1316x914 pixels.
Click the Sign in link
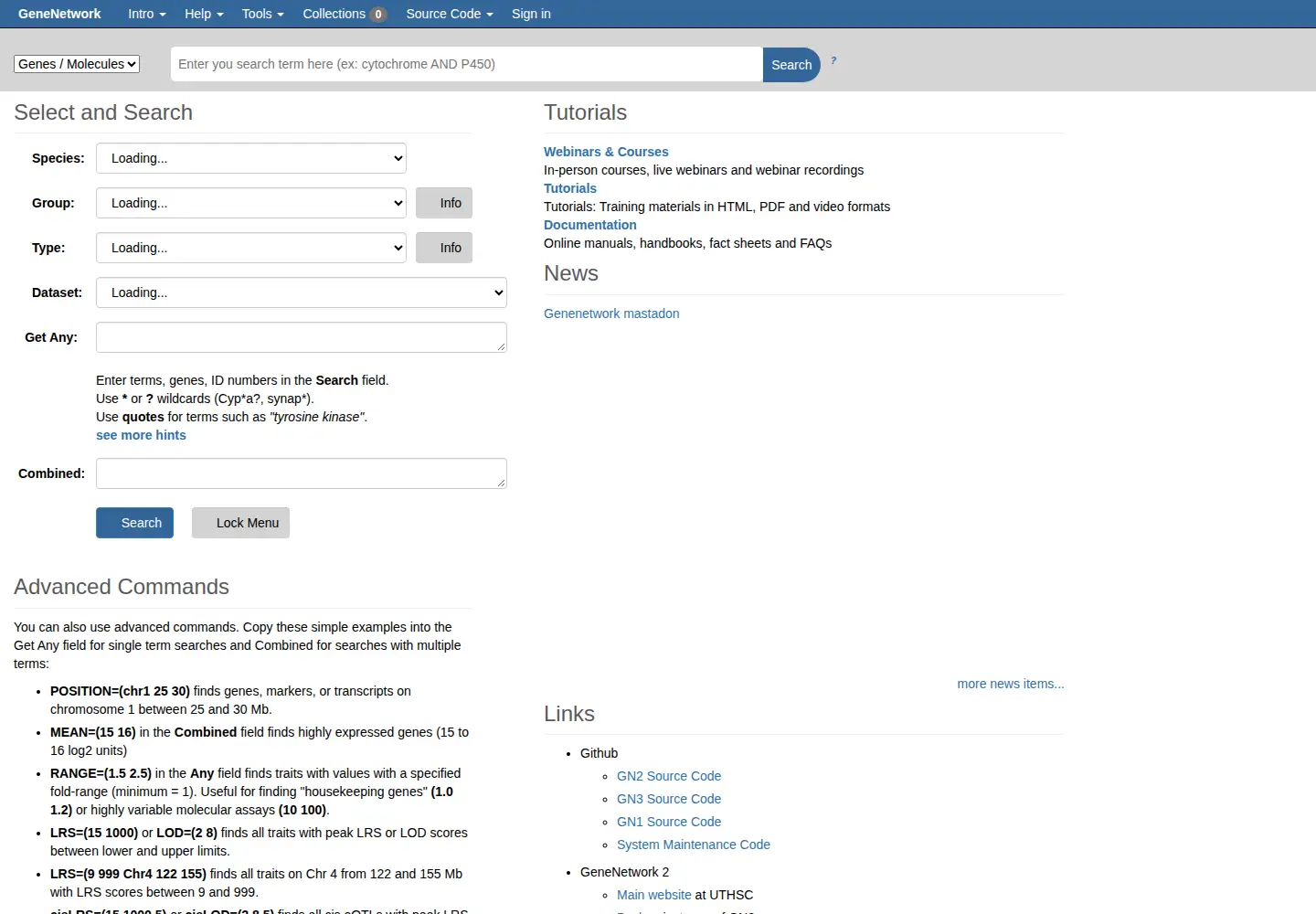click(531, 14)
